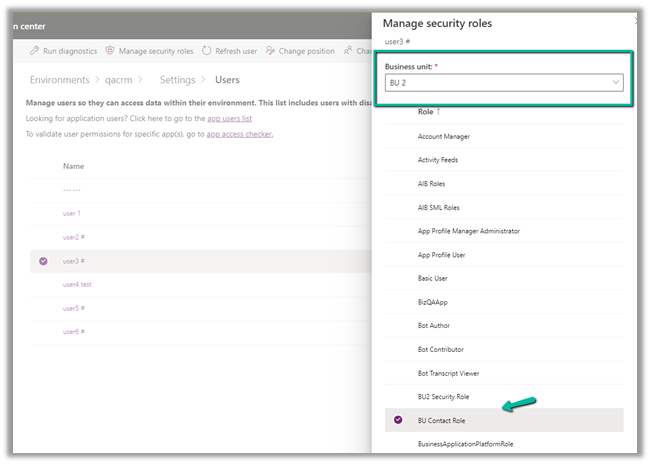Open the Business unit dropdown

[x=504, y=83]
